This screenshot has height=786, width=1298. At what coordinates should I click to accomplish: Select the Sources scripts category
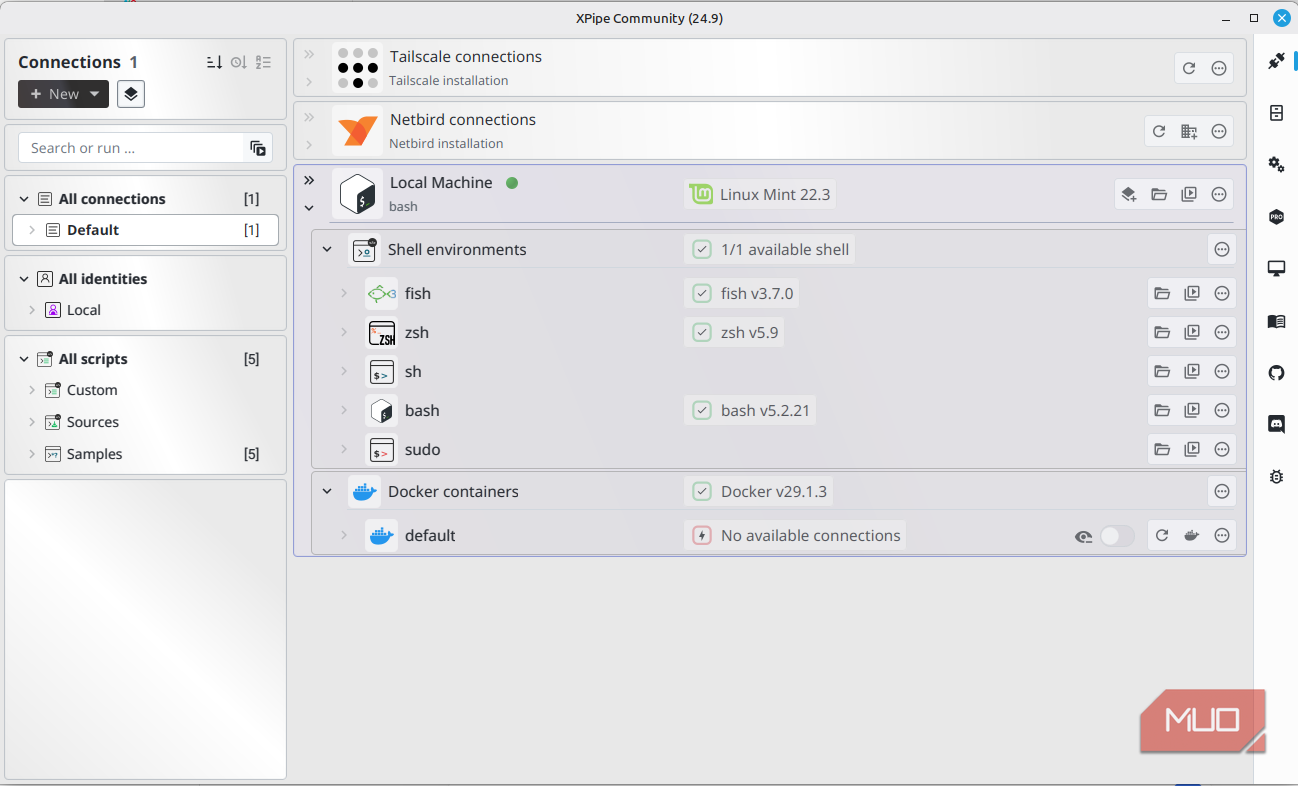pyautogui.click(x=146, y=422)
